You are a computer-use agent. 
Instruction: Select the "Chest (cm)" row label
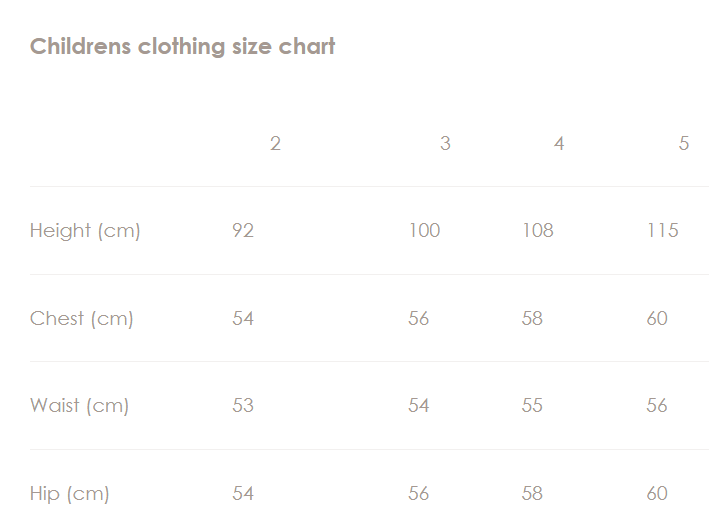point(81,319)
